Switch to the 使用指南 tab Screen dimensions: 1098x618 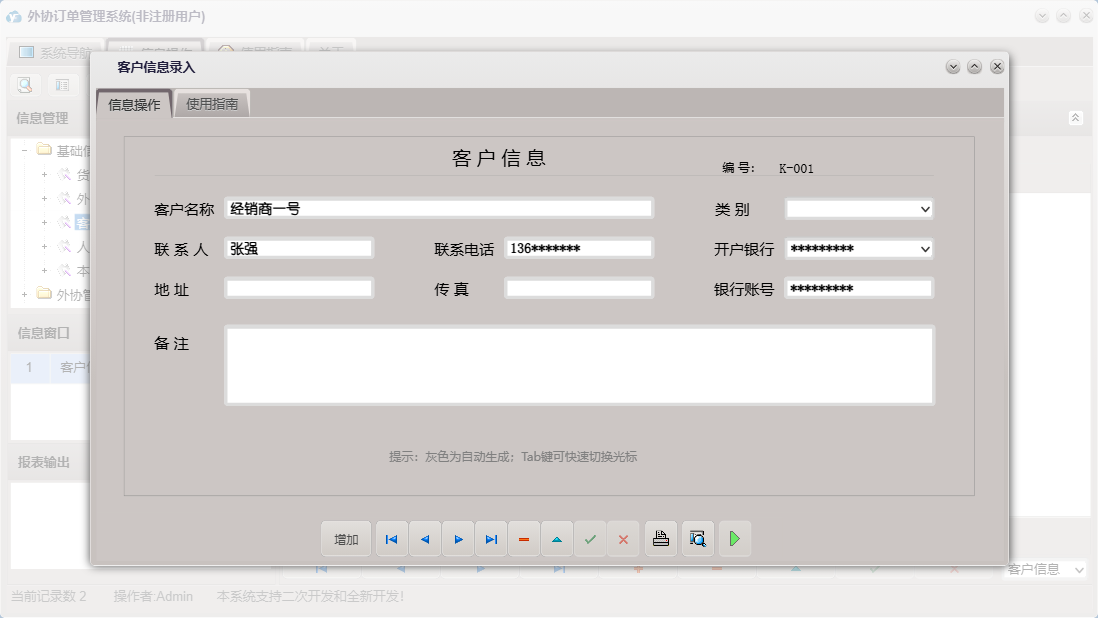[x=213, y=102]
